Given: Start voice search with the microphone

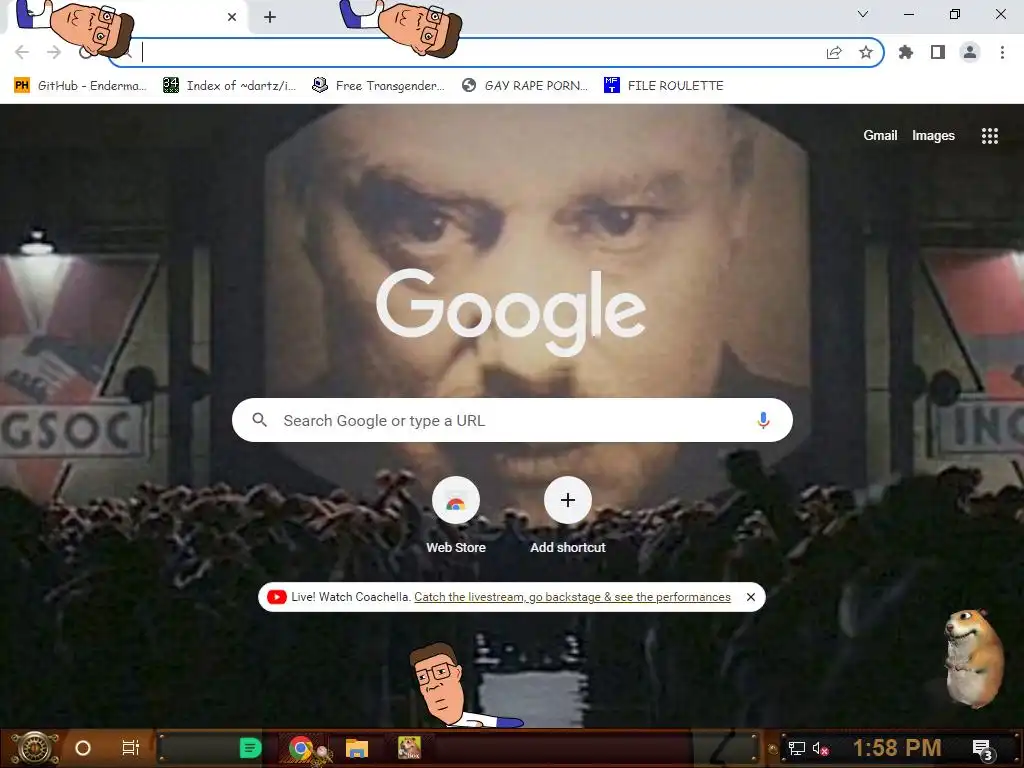Looking at the screenshot, I should [763, 420].
